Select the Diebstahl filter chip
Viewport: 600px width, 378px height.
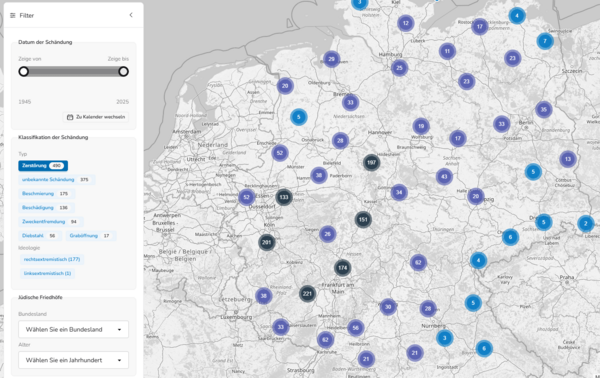tap(40, 236)
